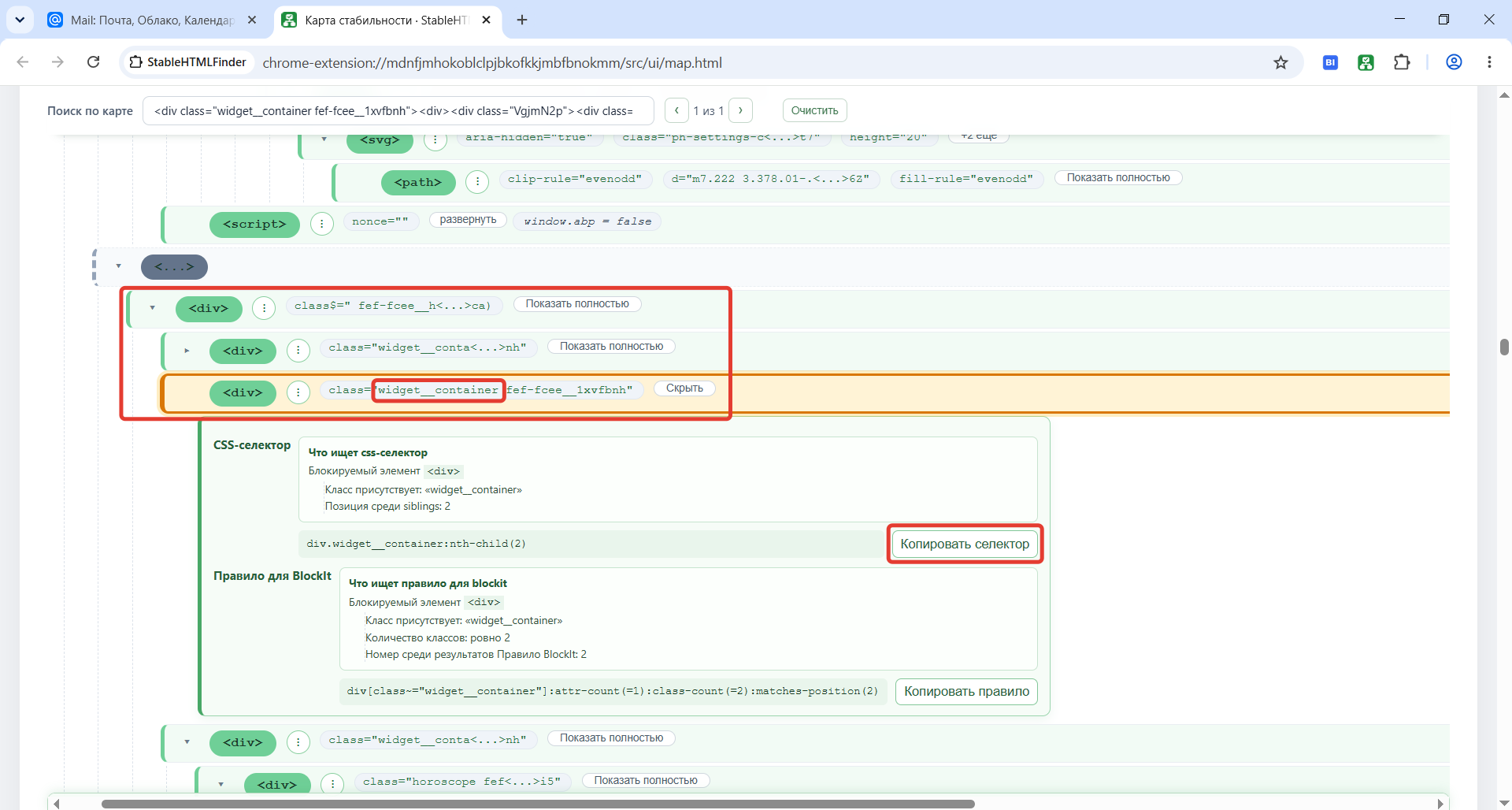Viewport: 1512px width, 810px height.
Task: Open the three-dot menu next to script tag
Action: coord(321,225)
